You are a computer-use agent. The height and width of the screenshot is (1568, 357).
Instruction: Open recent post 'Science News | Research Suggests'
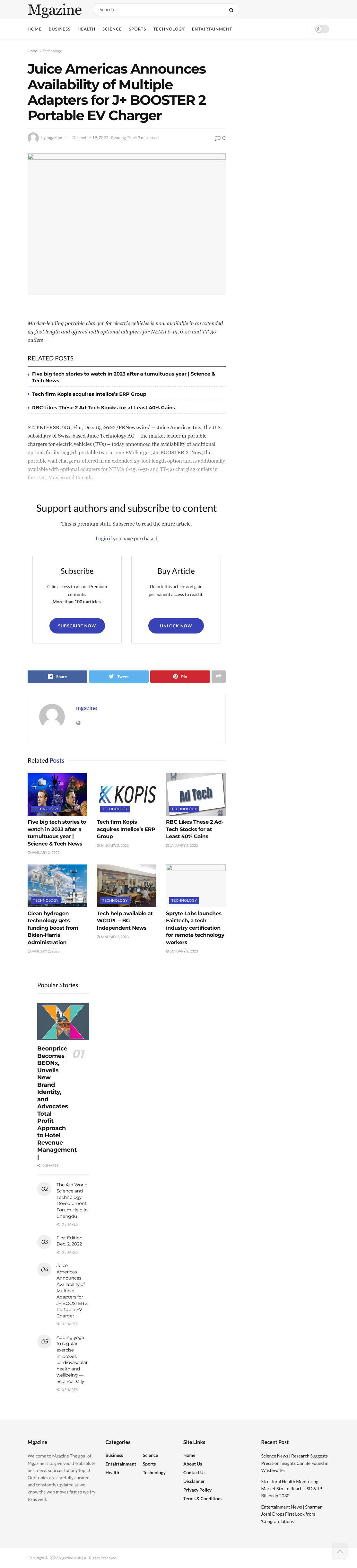[295, 1463]
